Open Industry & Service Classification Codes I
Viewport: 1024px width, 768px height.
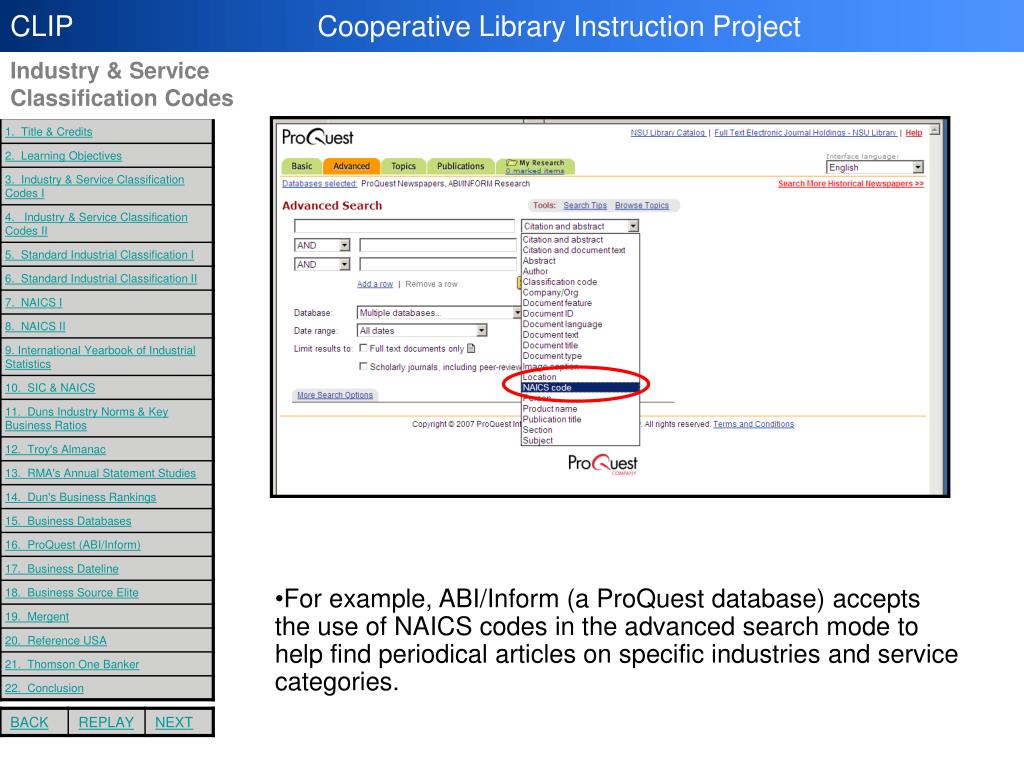95,186
